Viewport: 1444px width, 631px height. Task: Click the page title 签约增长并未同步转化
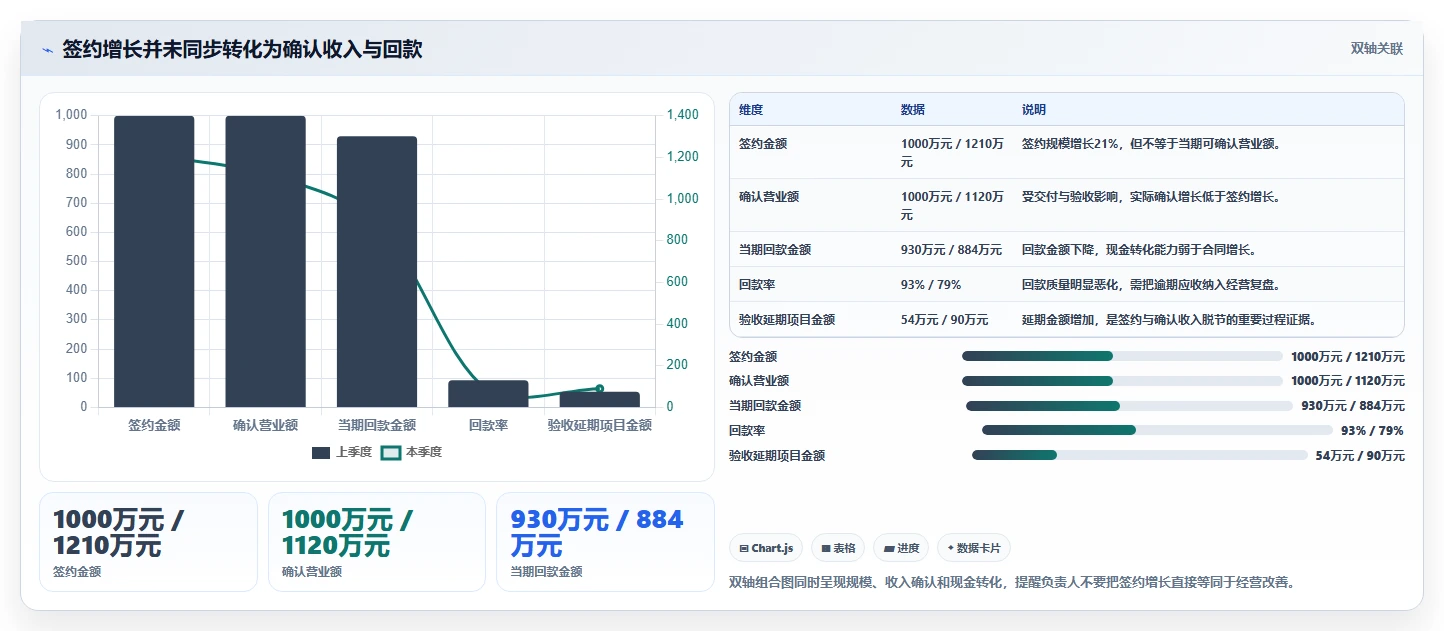[x=243, y=49]
